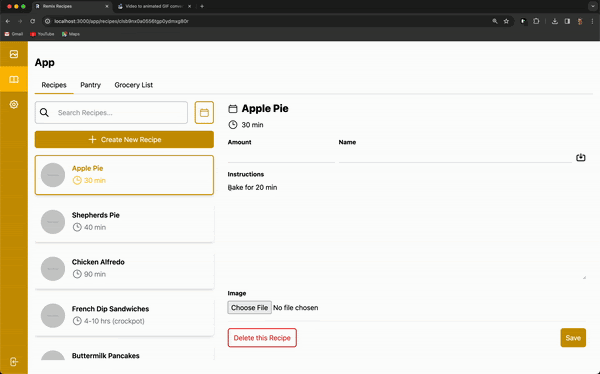Viewport: 600px width, 374px height.
Task: Click the Shepherds Pie recipe thumbnail
Action: click(x=53, y=222)
